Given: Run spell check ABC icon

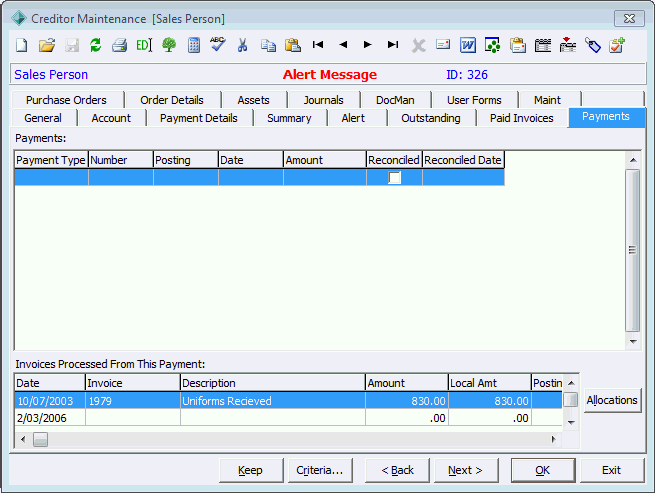Looking at the screenshot, I should click(218, 44).
